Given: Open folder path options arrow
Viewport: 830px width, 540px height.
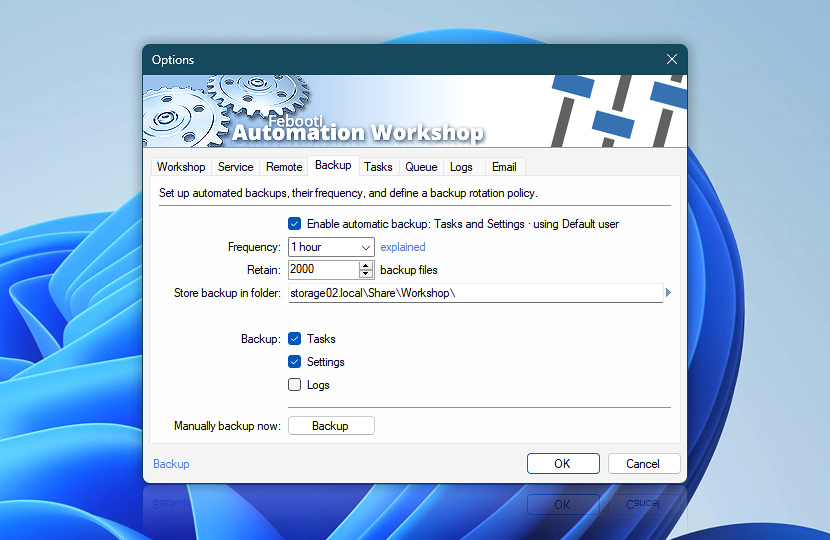Looking at the screenshot, I should [669, 292].
